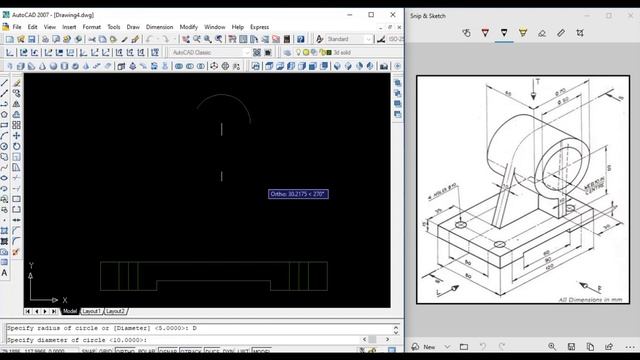Select the Cone modeling tool

(42, 66)
